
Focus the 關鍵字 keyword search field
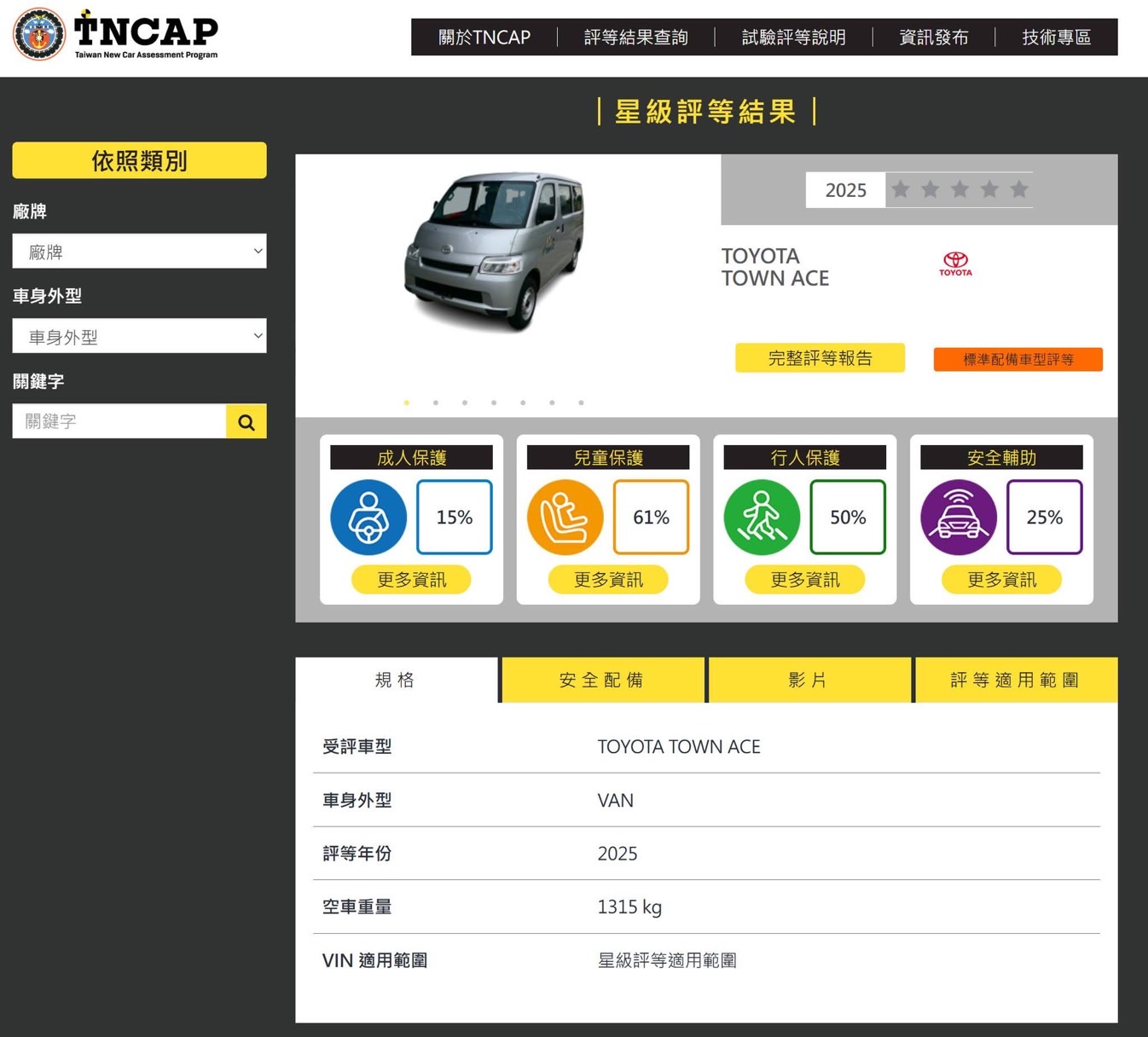[x=119, y=421]
